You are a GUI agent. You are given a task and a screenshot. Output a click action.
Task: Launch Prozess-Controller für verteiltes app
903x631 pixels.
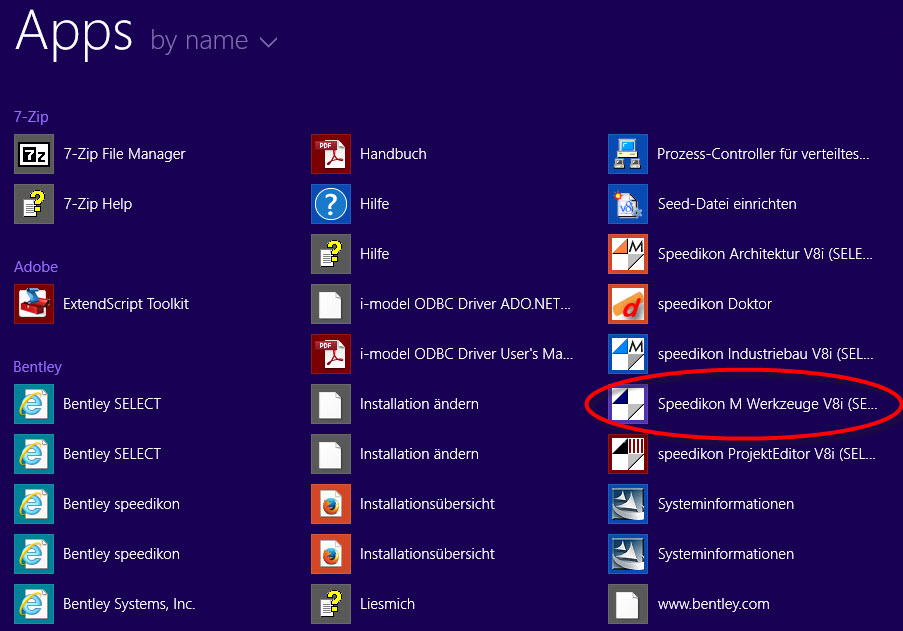739,154
